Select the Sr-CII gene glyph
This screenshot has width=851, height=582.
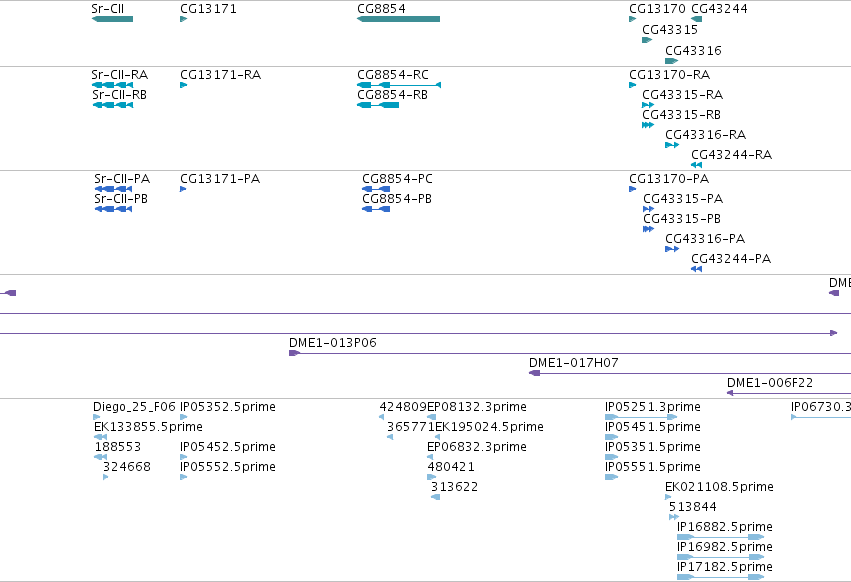click(x=112, y=19)
